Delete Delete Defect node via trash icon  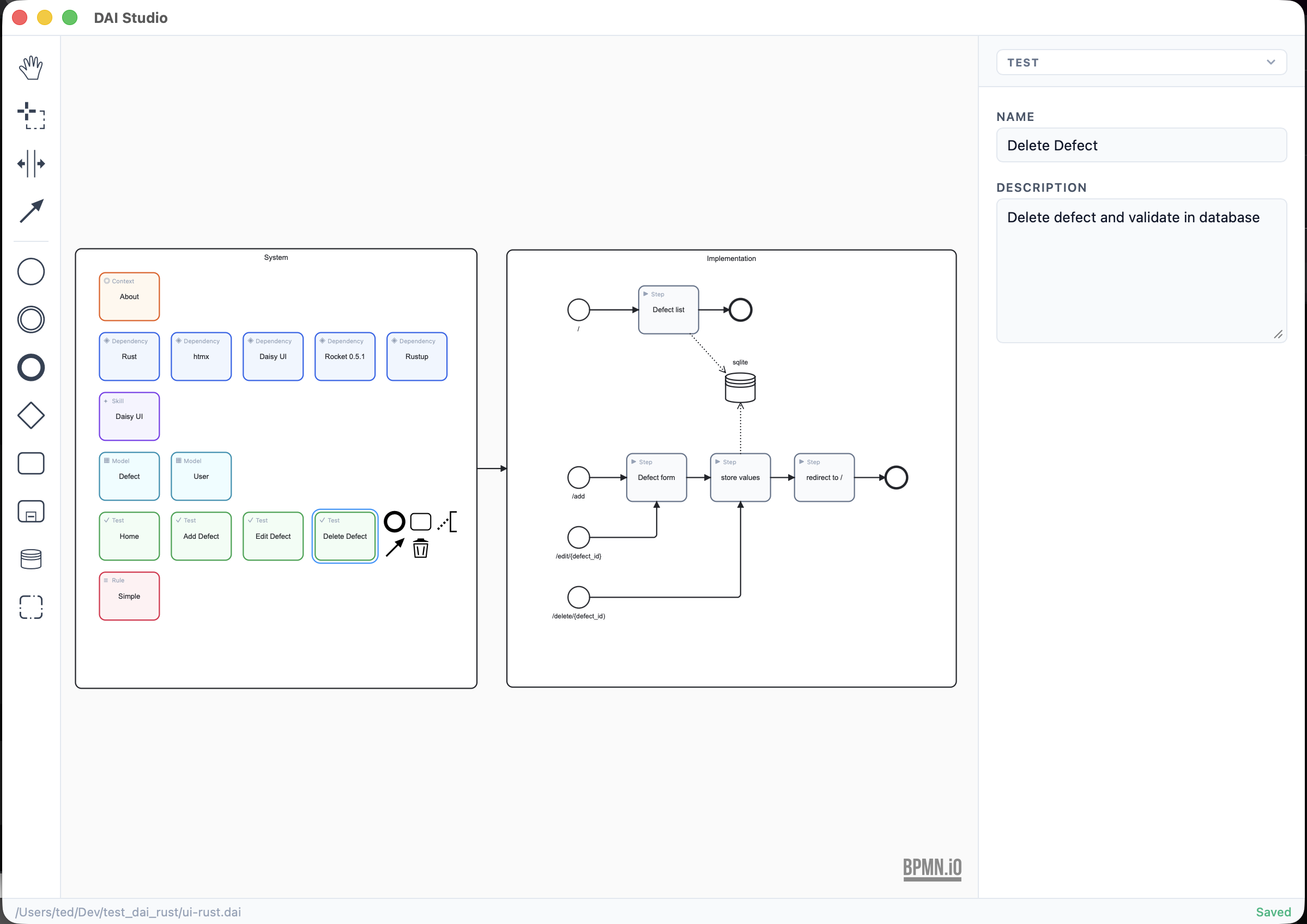[x=421, y=549]
